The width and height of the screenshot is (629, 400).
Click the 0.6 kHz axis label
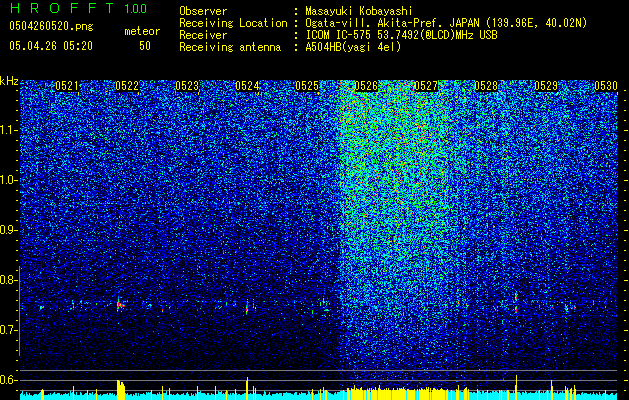(8, 380)
